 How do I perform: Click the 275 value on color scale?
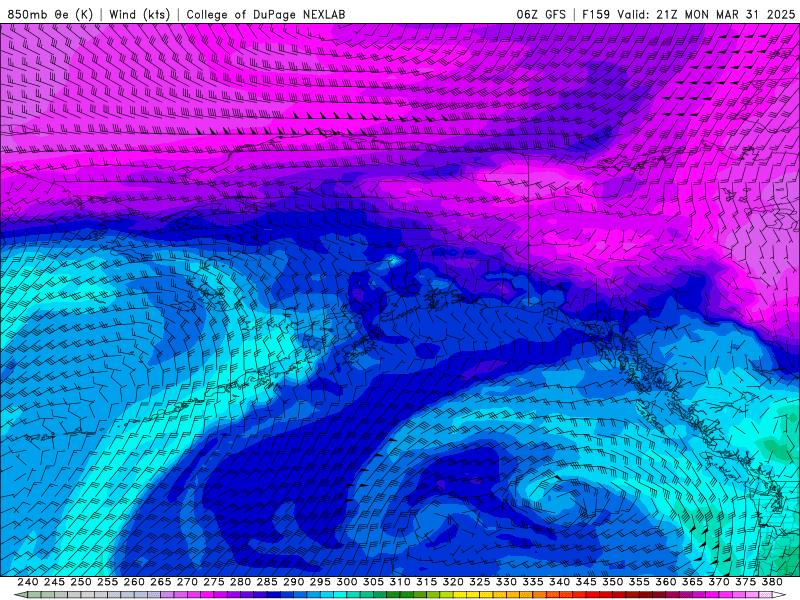(214, 582)
